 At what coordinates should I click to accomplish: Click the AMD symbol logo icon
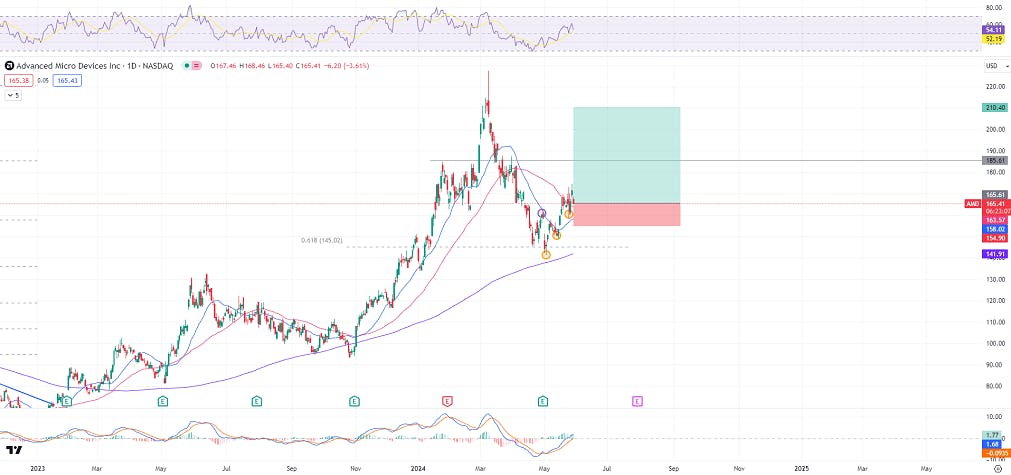9,66
